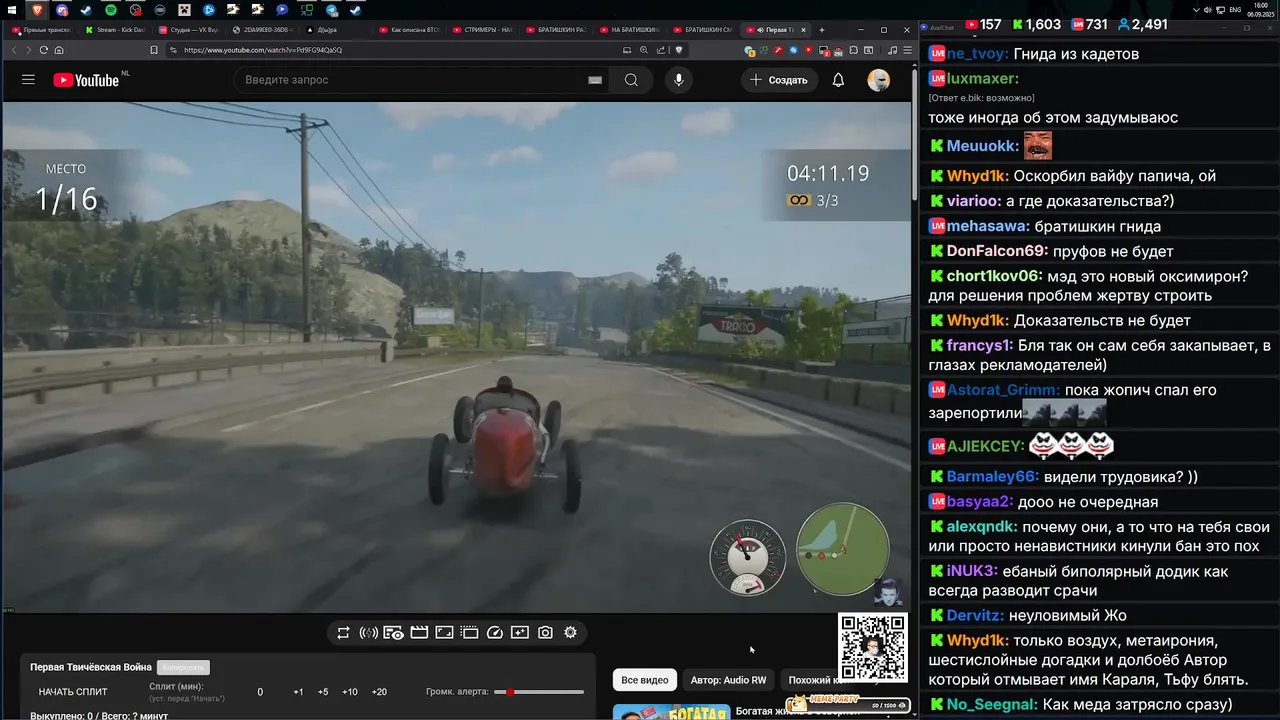
Task: Open the Brave Shields icon in address bar
Action: pyautogui.click(x=679, y=50)
